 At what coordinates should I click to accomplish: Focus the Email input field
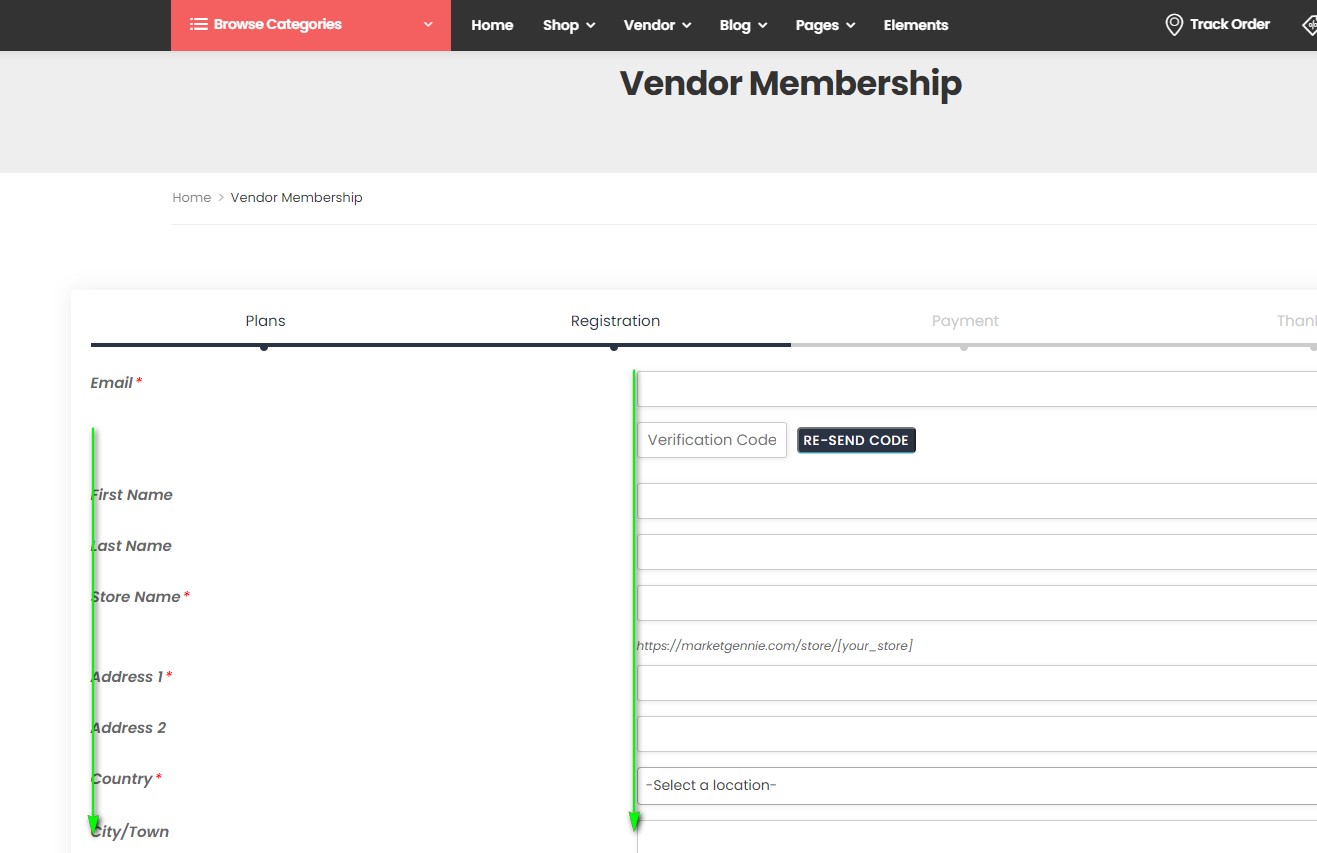pos(977,389)
